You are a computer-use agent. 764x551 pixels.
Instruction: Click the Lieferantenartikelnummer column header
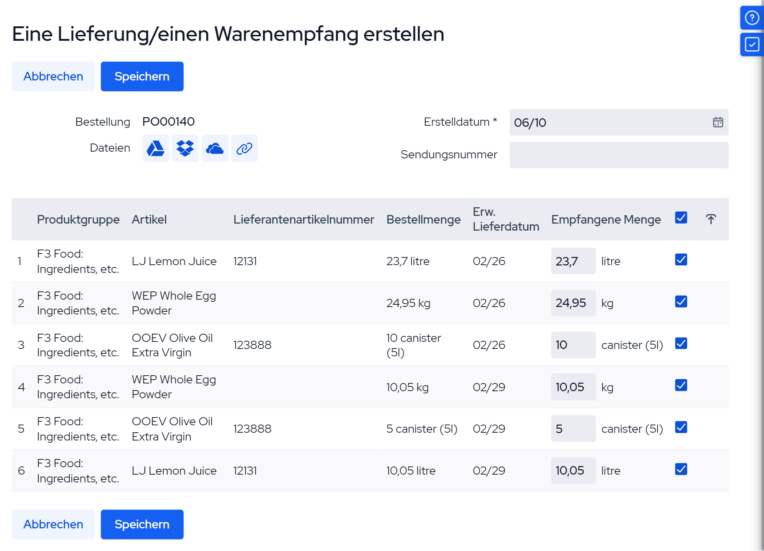304,220
